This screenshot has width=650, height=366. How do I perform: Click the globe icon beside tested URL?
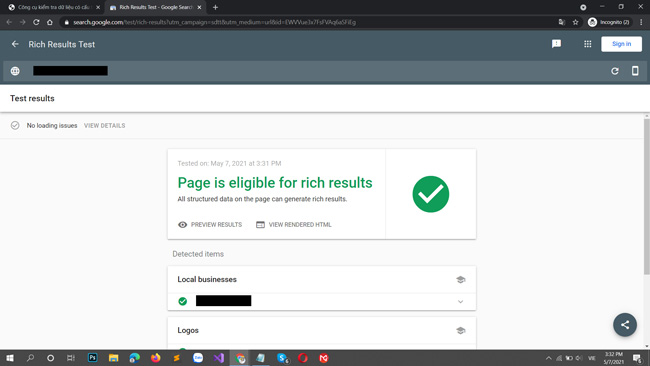click(15, 71)
